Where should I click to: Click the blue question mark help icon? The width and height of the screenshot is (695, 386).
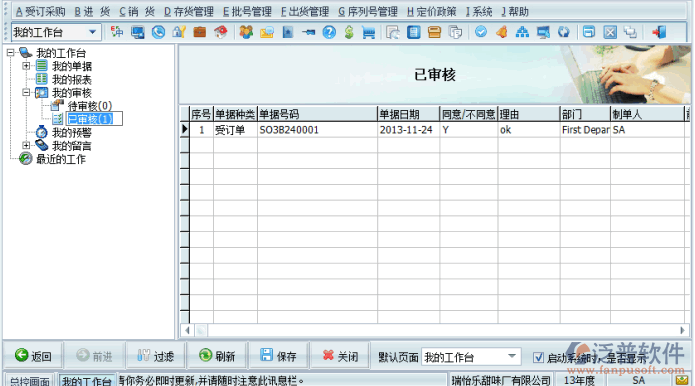tap(329, 32)
